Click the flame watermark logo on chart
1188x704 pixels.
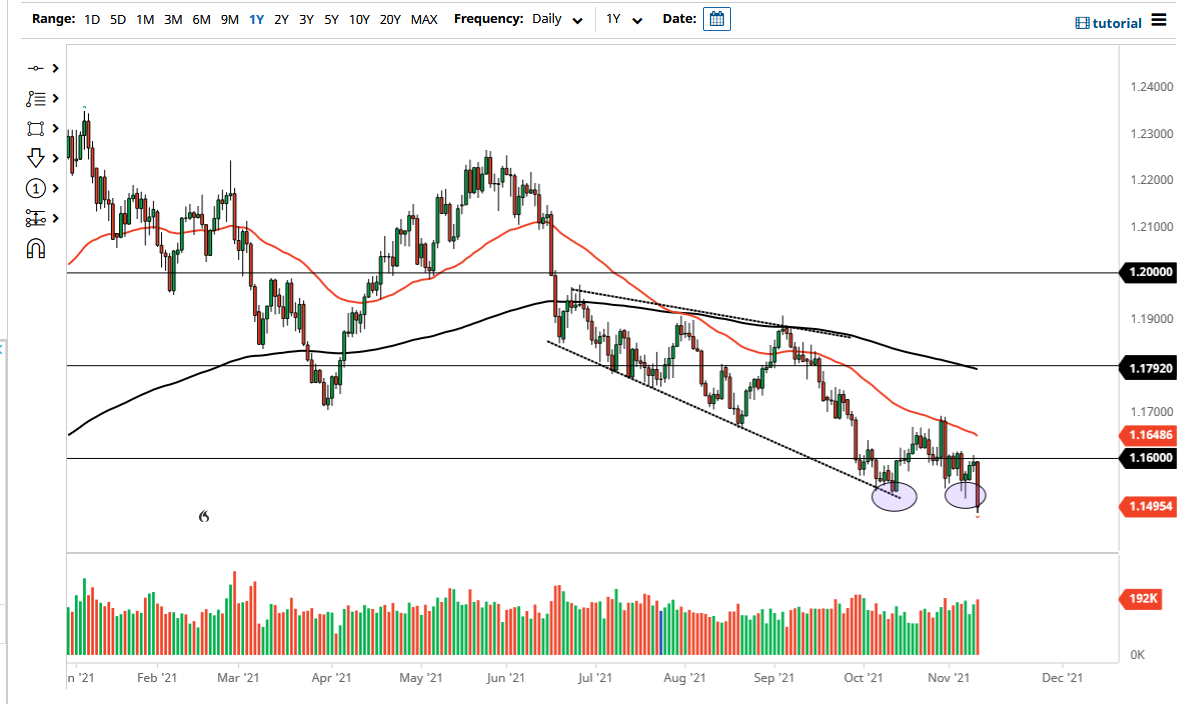point(204,516)
